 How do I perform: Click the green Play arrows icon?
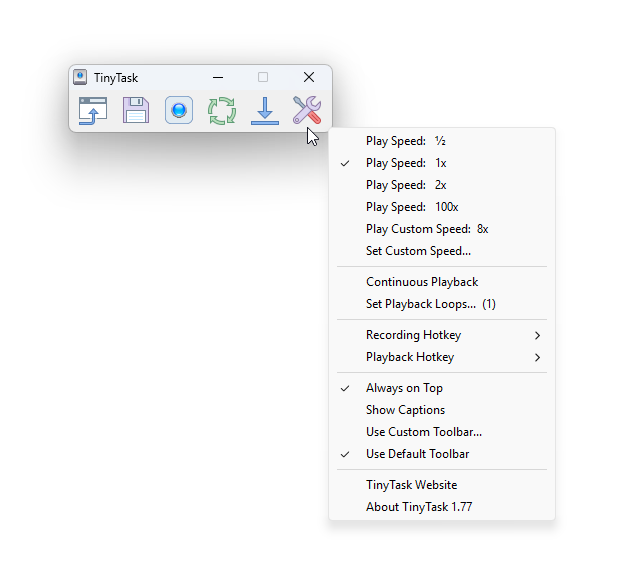pyautogui.click(x=222, y=111)
